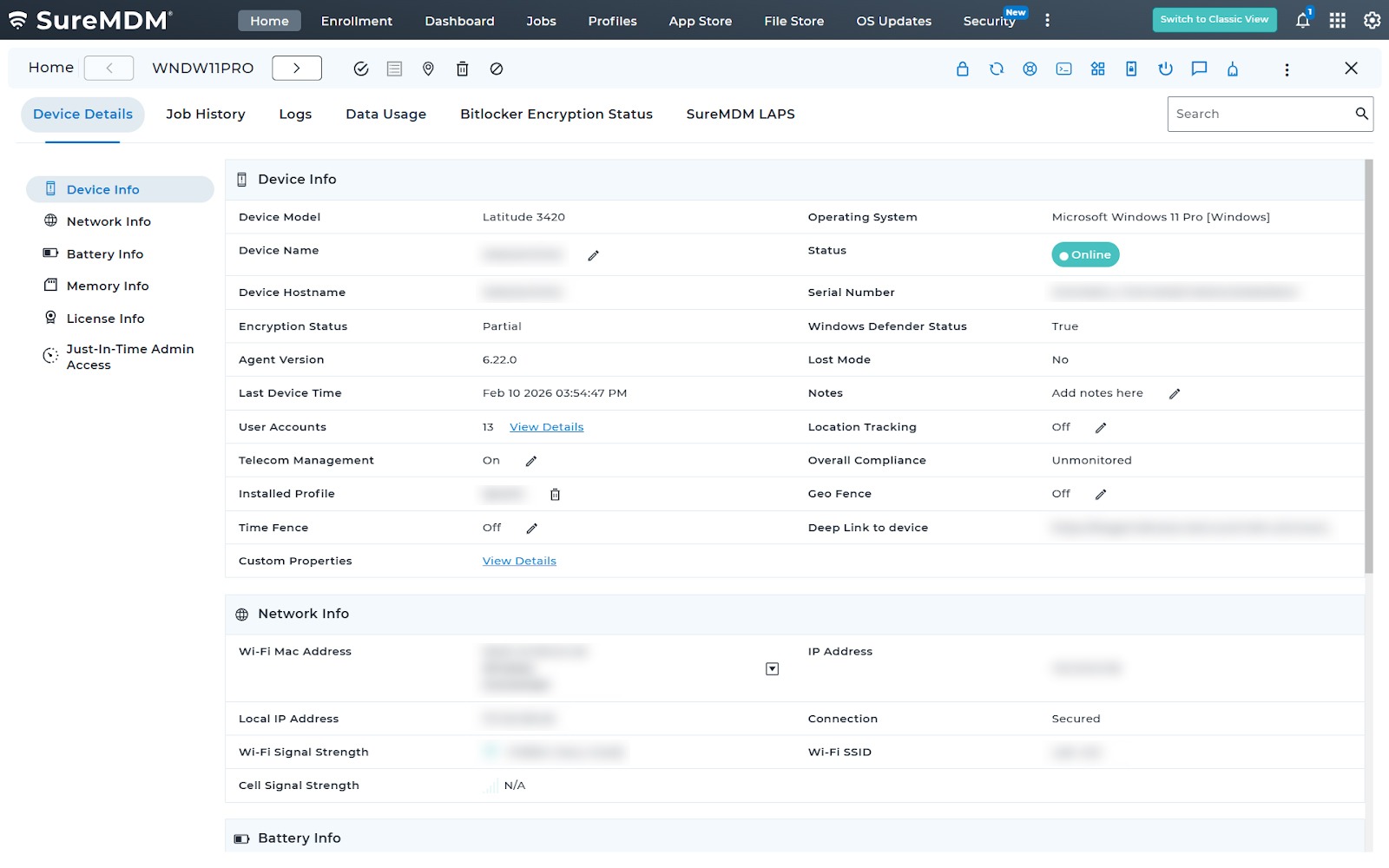The width and height of the screenshot is (1389, 868).
Task: Expand the Wi-Fi Mac Address dropdown arrow
Action: [771, 668]
